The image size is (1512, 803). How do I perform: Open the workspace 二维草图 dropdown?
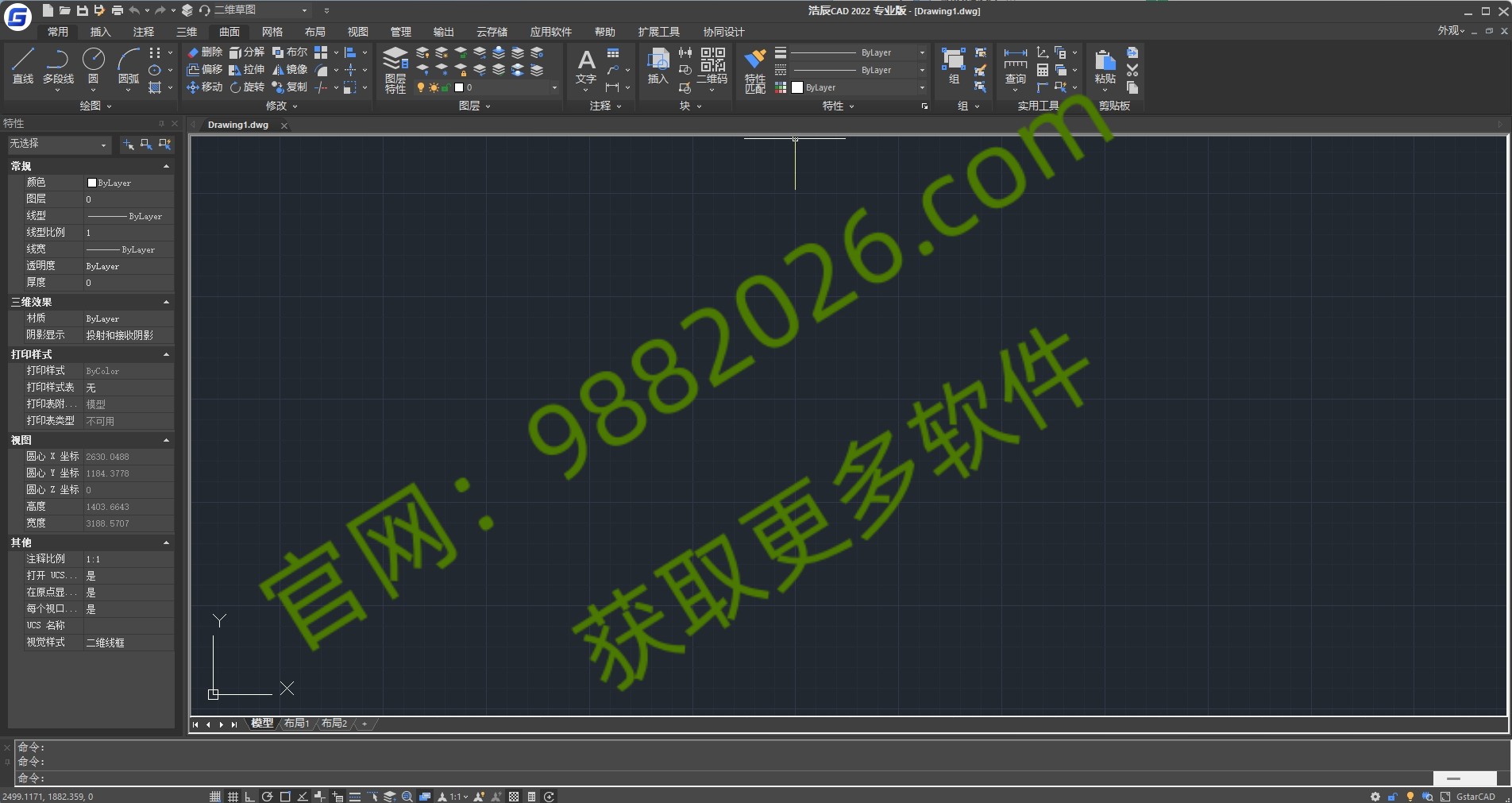coord(260,10)
